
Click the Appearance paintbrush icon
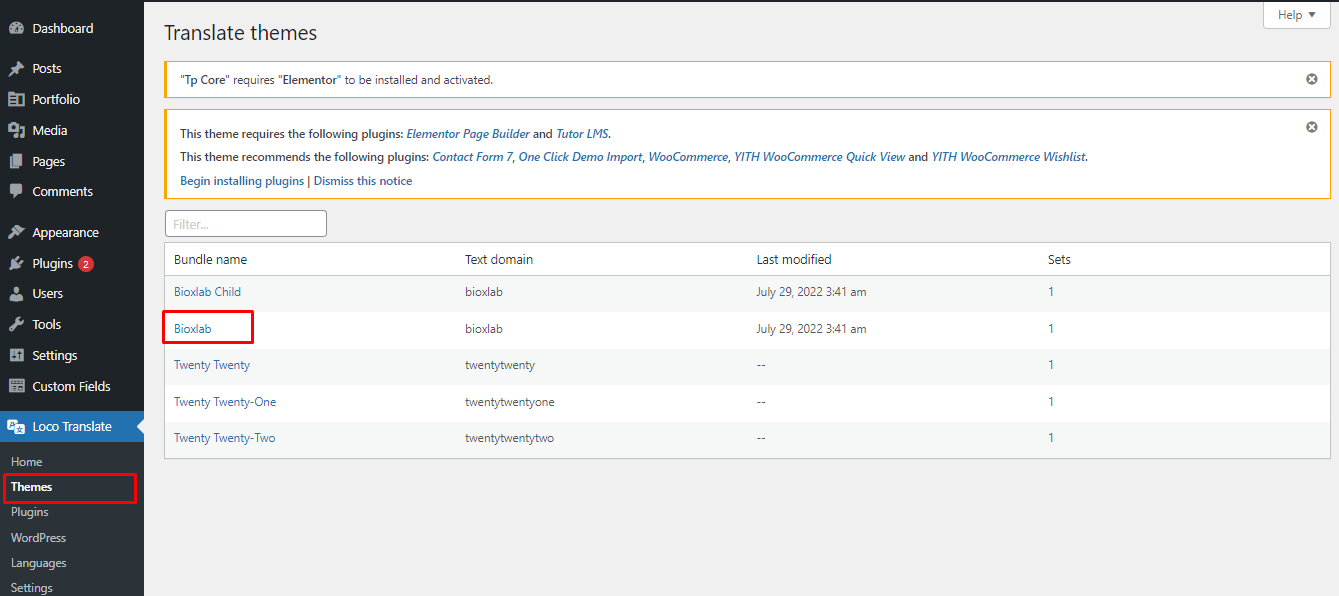pos(16,232)
